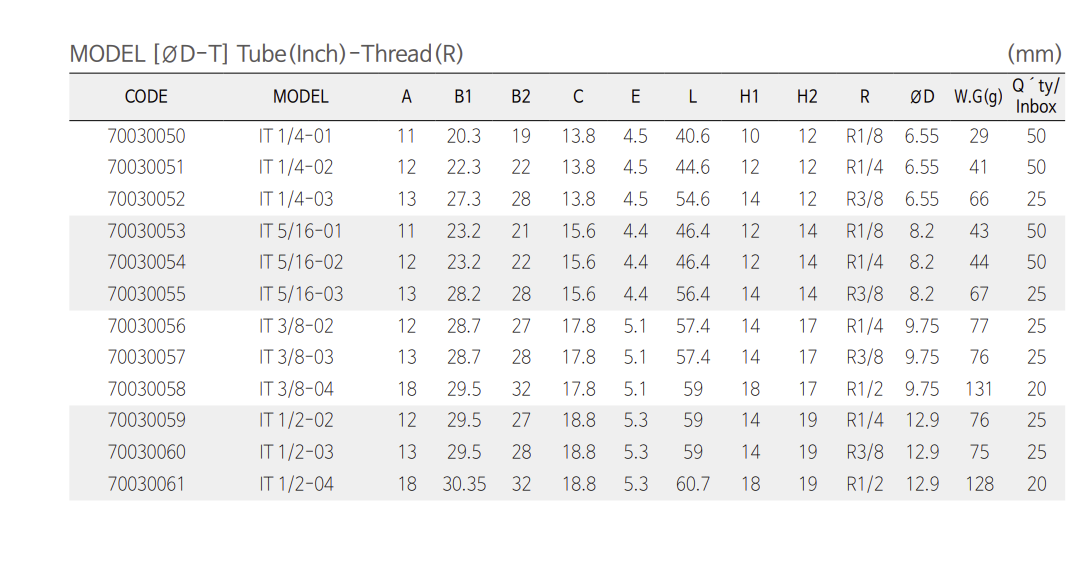Select the H2 column header

click(x=807, y=97)
